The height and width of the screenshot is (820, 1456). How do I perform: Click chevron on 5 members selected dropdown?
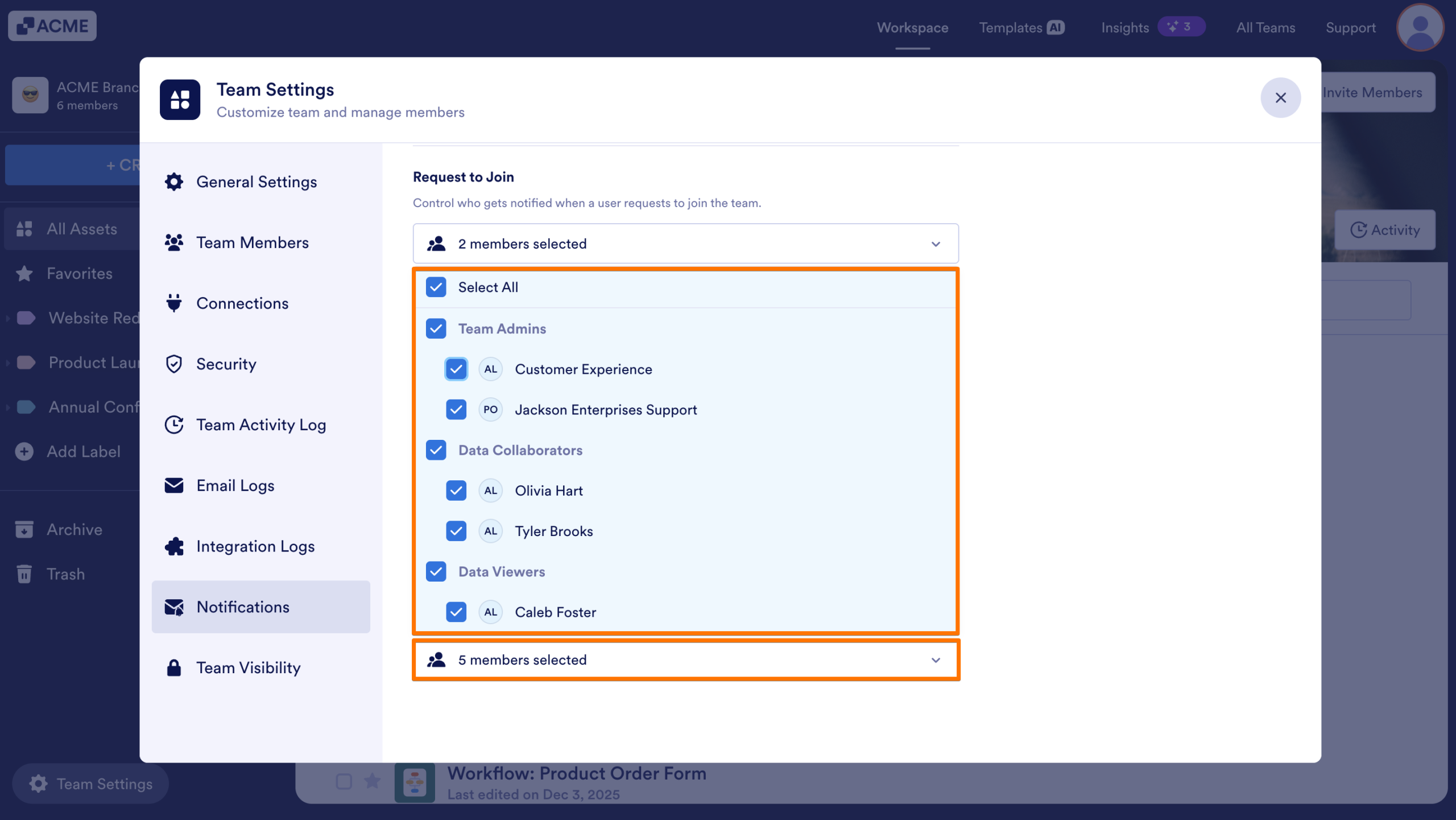(936, 660)
